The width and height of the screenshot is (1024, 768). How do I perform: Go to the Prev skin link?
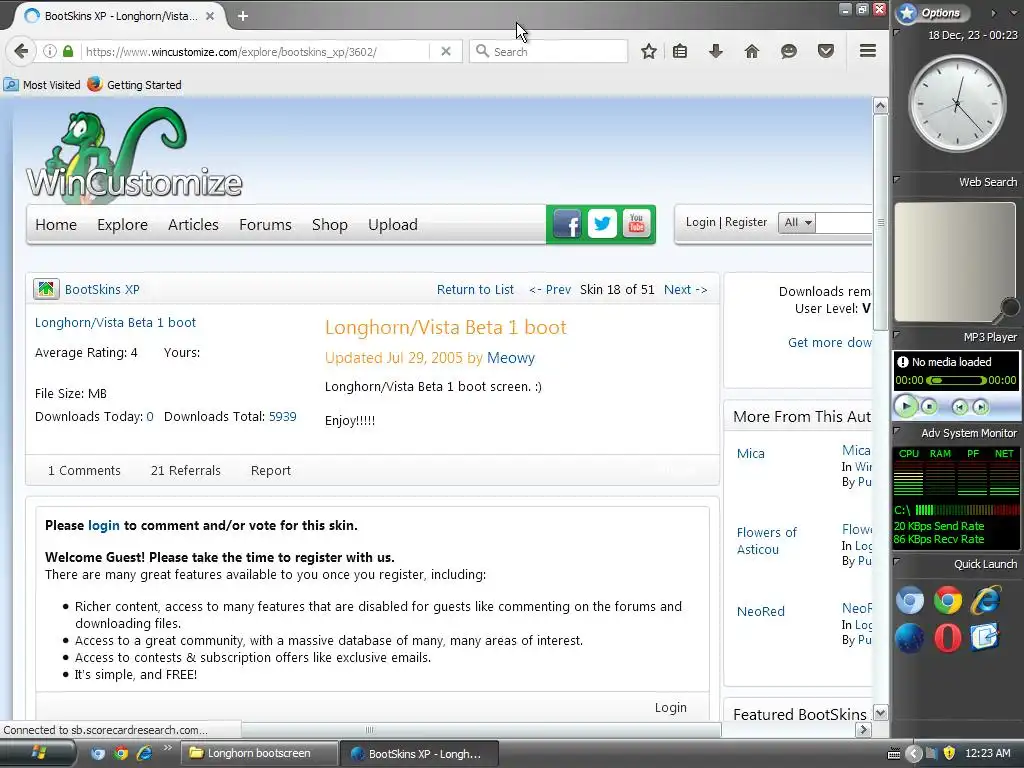click(550, 289)
